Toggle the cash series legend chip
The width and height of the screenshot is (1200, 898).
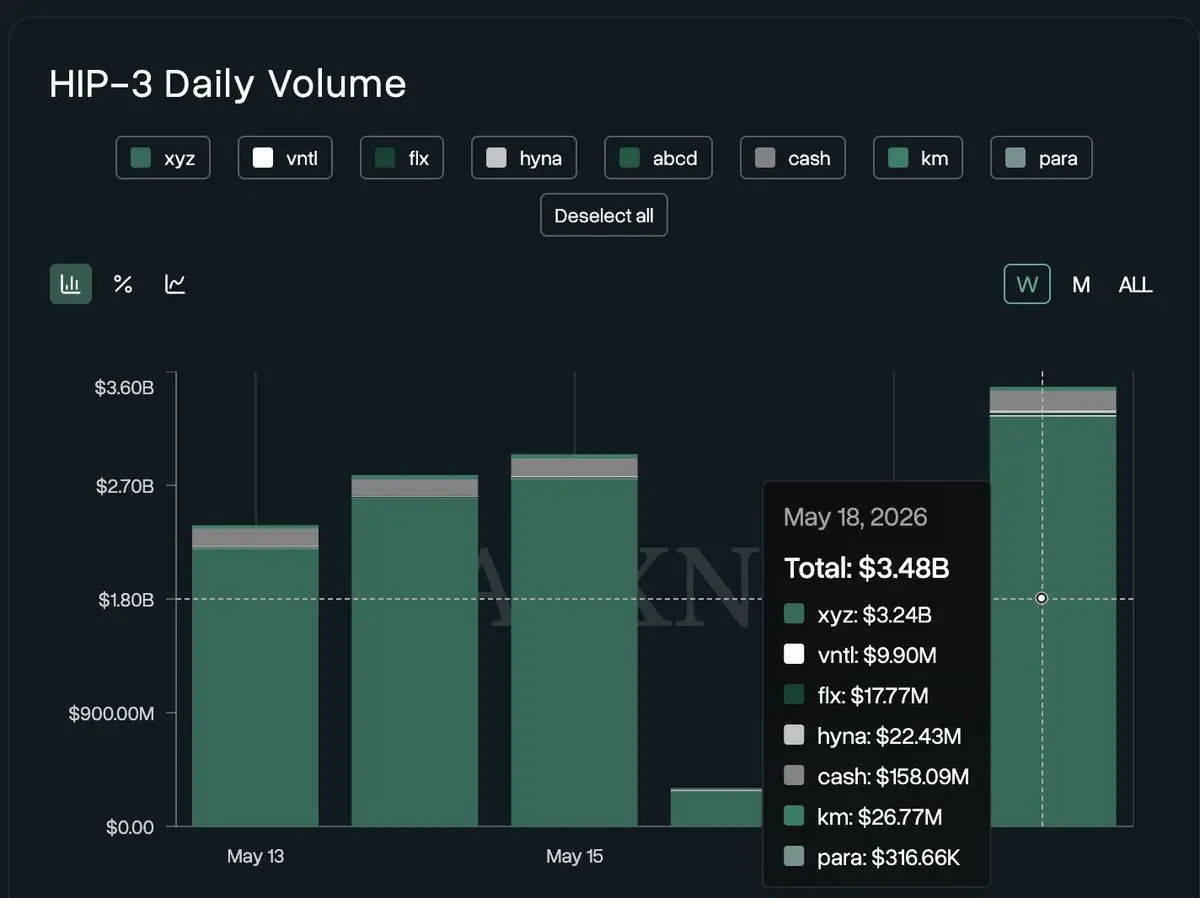793,158
